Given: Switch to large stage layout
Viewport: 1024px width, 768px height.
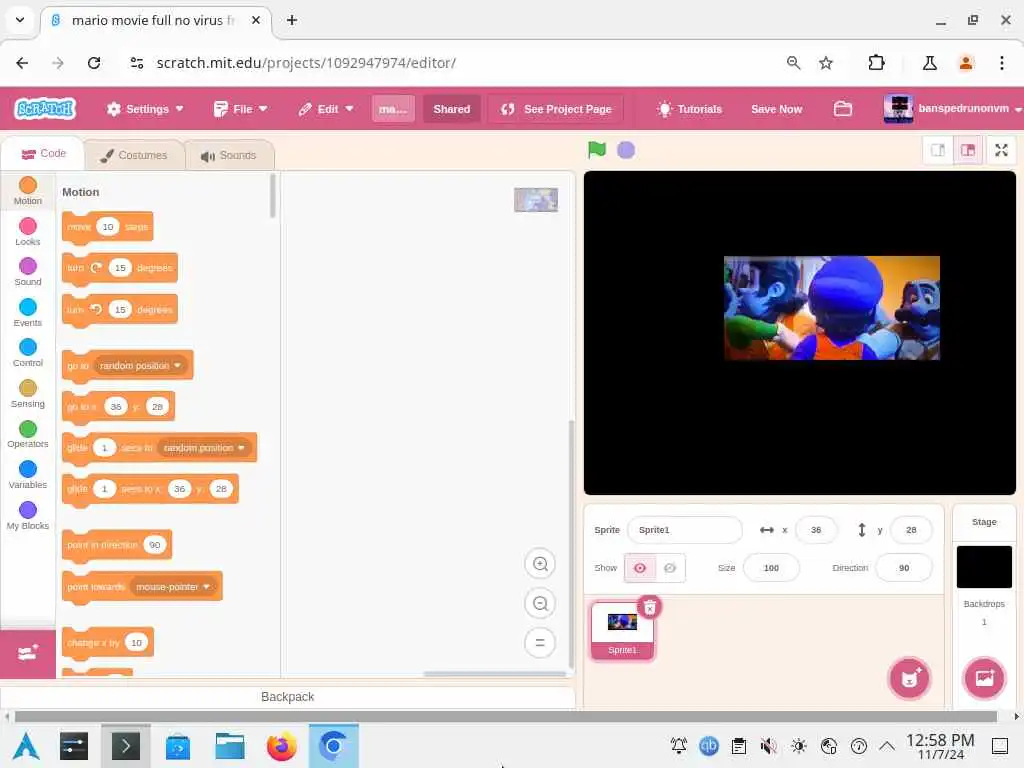Looking at the screenshot, I should 968,150.
